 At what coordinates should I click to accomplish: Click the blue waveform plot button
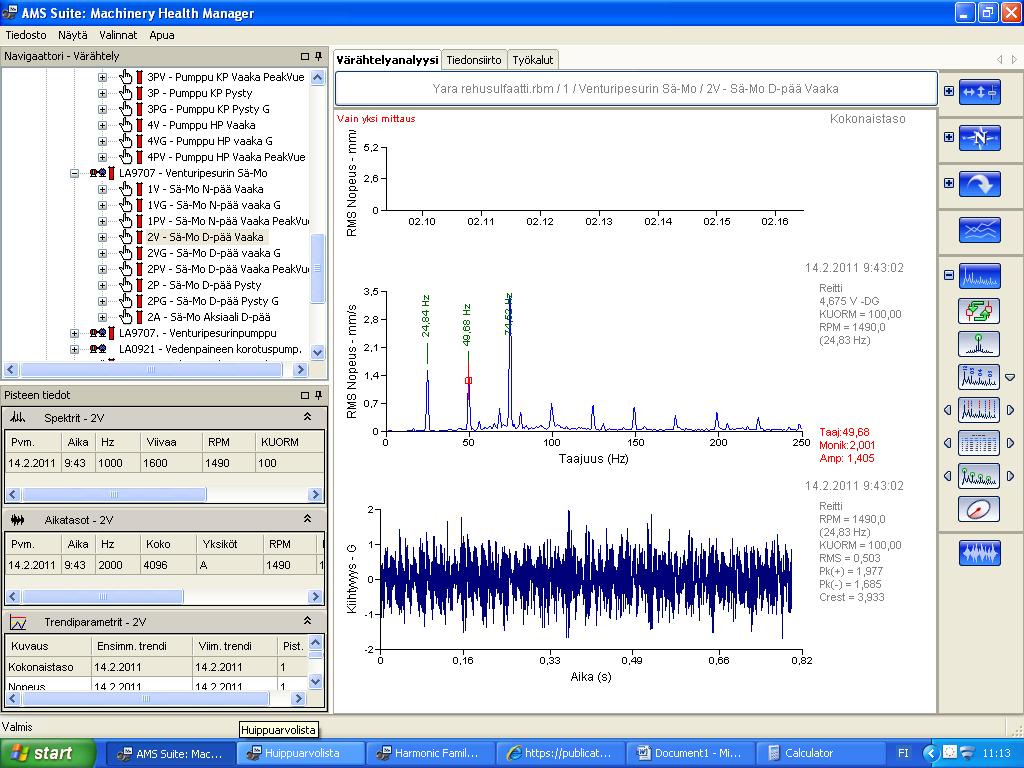pyautogui.click(x=980, y=553)
